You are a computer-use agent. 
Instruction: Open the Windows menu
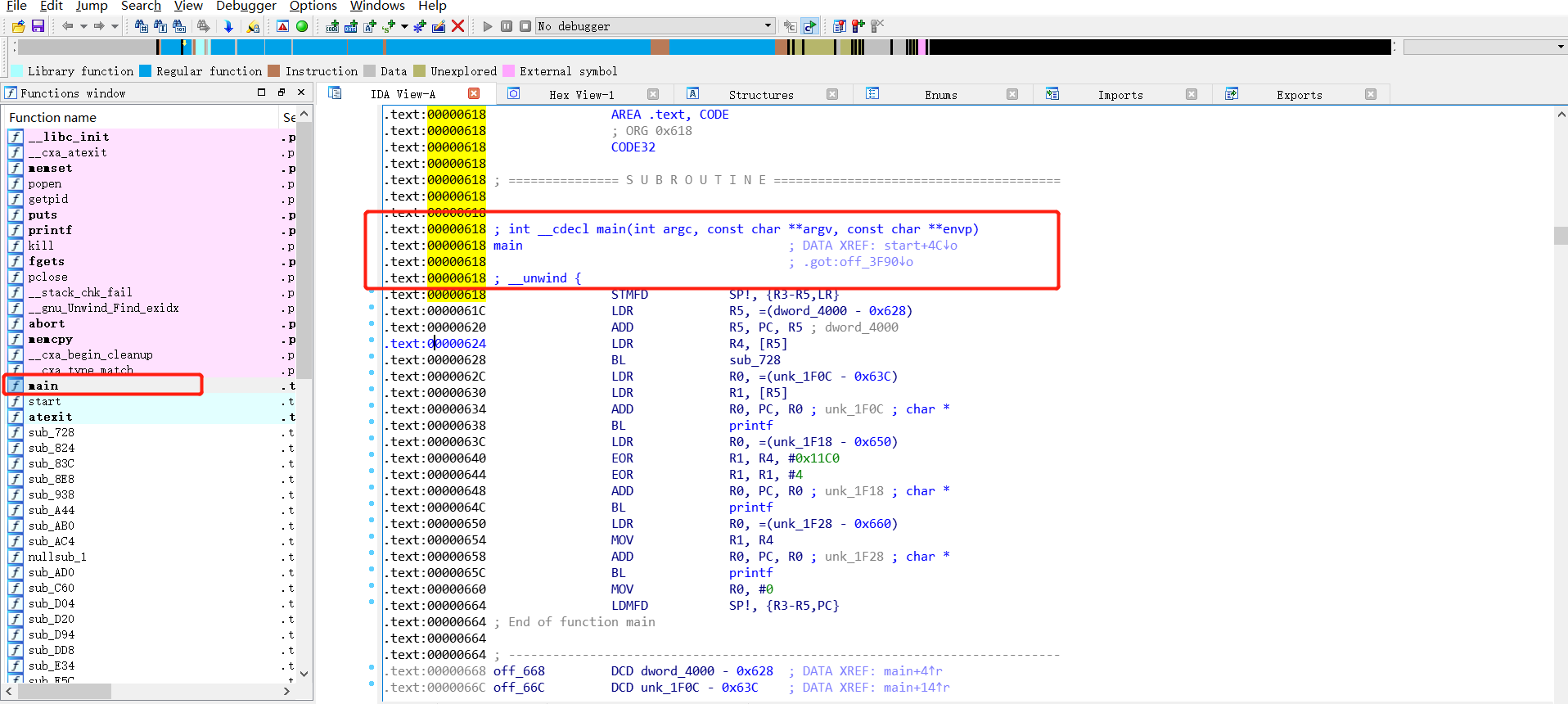377,6
